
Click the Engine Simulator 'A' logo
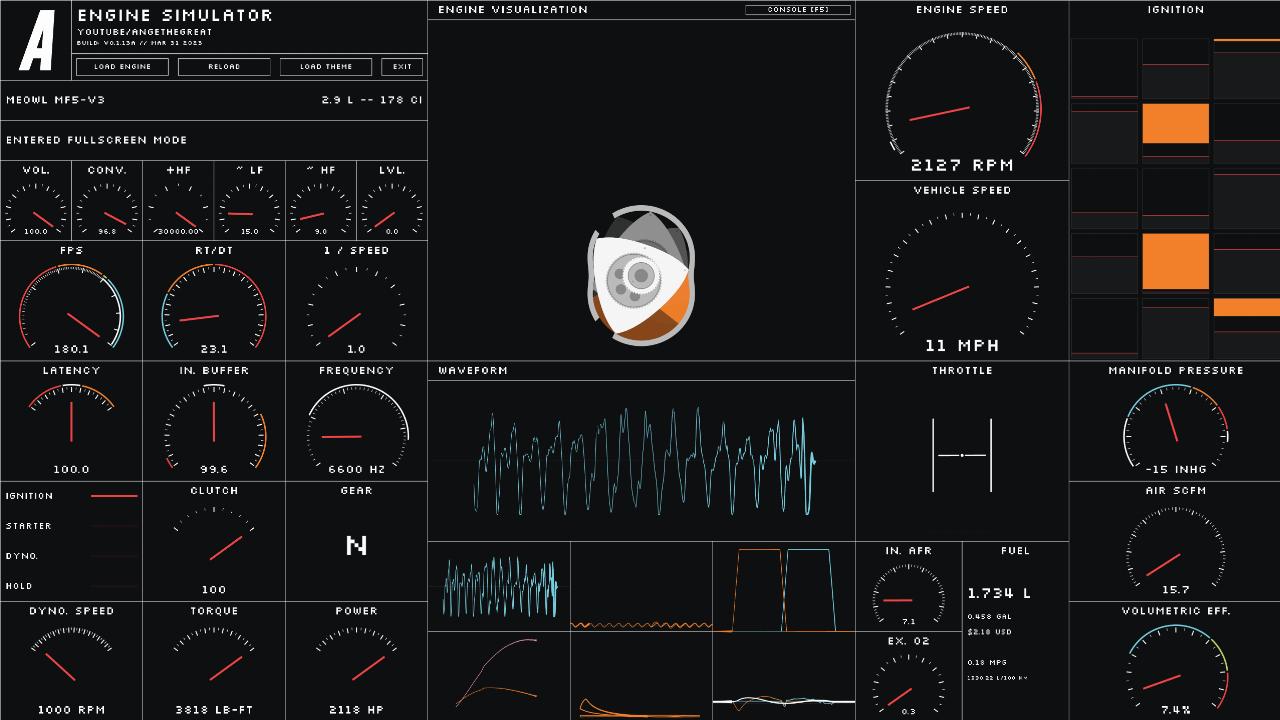37,41
